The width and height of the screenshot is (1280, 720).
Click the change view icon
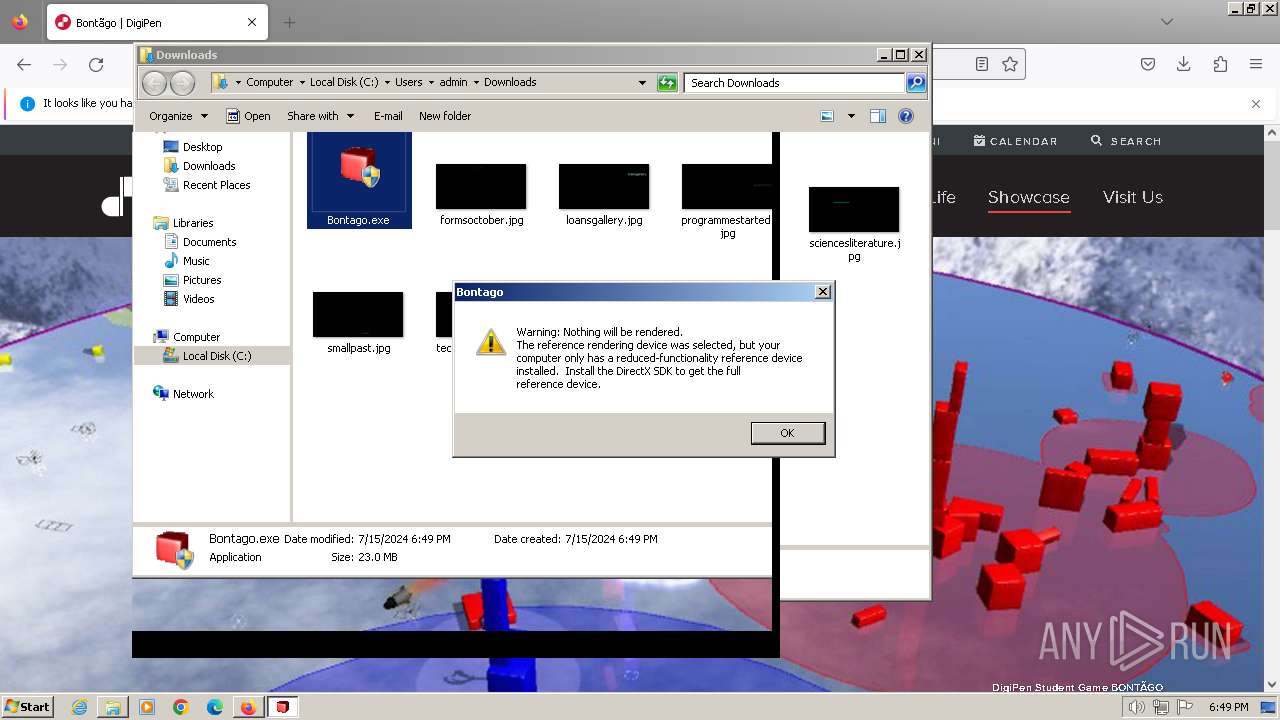pyautogui.click(x=827, y=116)
